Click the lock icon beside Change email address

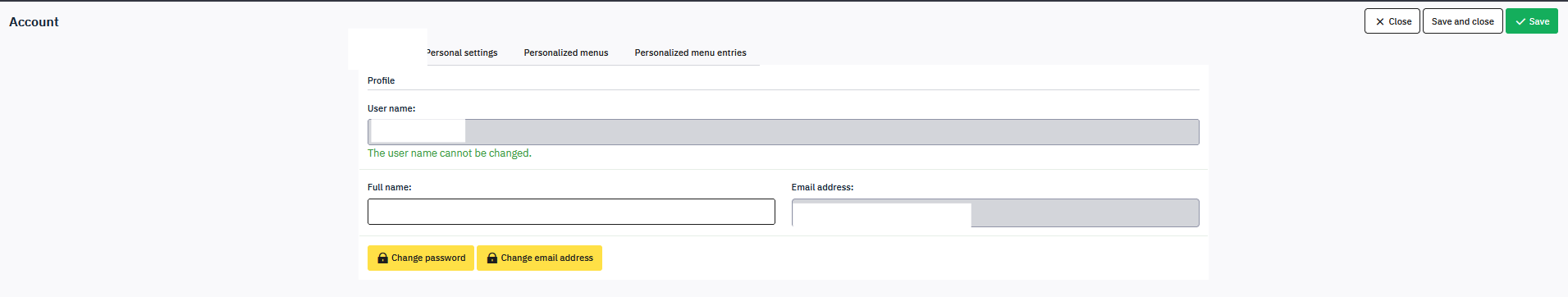492,258
